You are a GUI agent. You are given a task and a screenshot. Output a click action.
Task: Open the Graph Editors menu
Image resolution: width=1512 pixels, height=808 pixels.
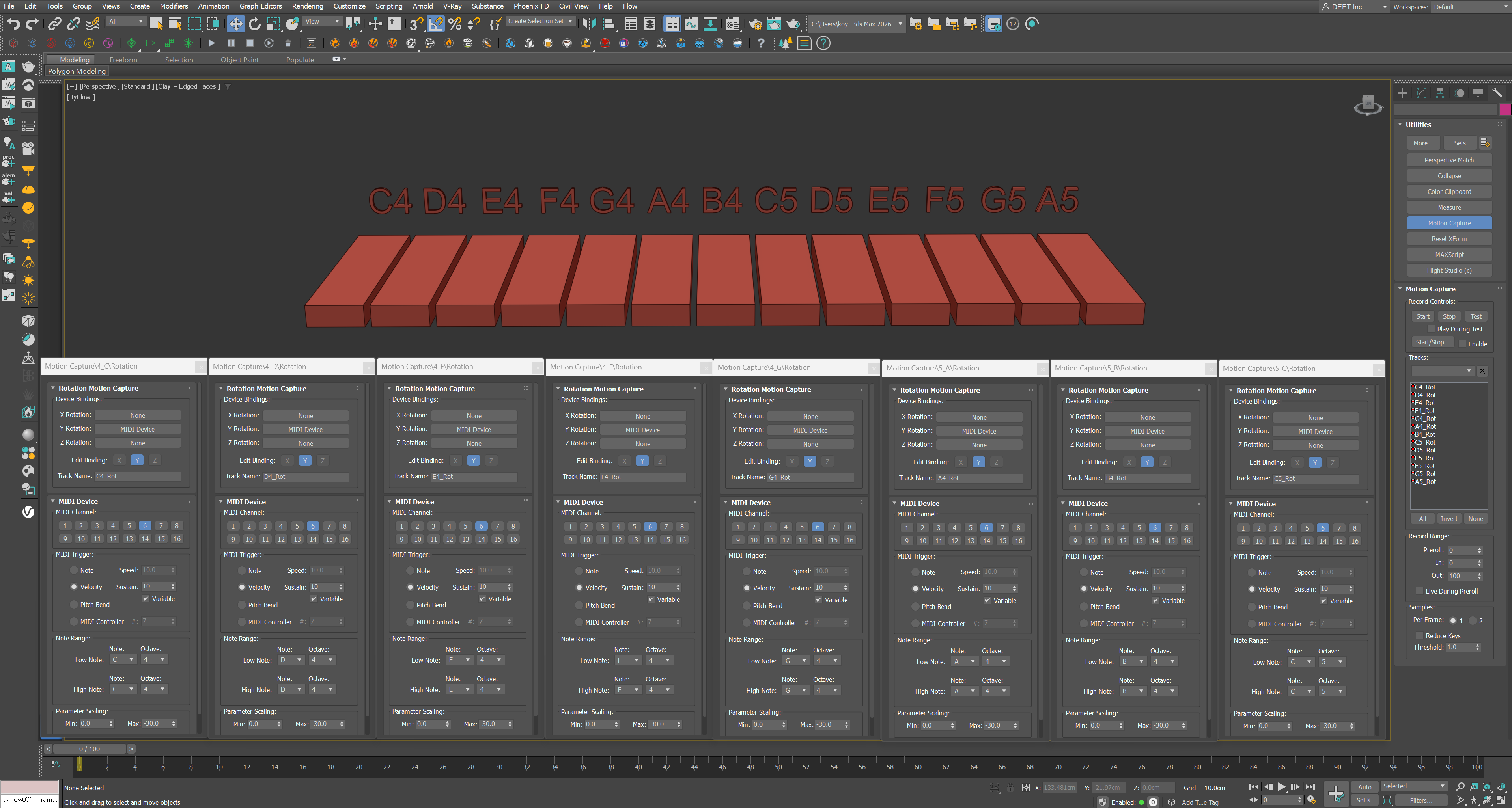[x=260, y=6]
